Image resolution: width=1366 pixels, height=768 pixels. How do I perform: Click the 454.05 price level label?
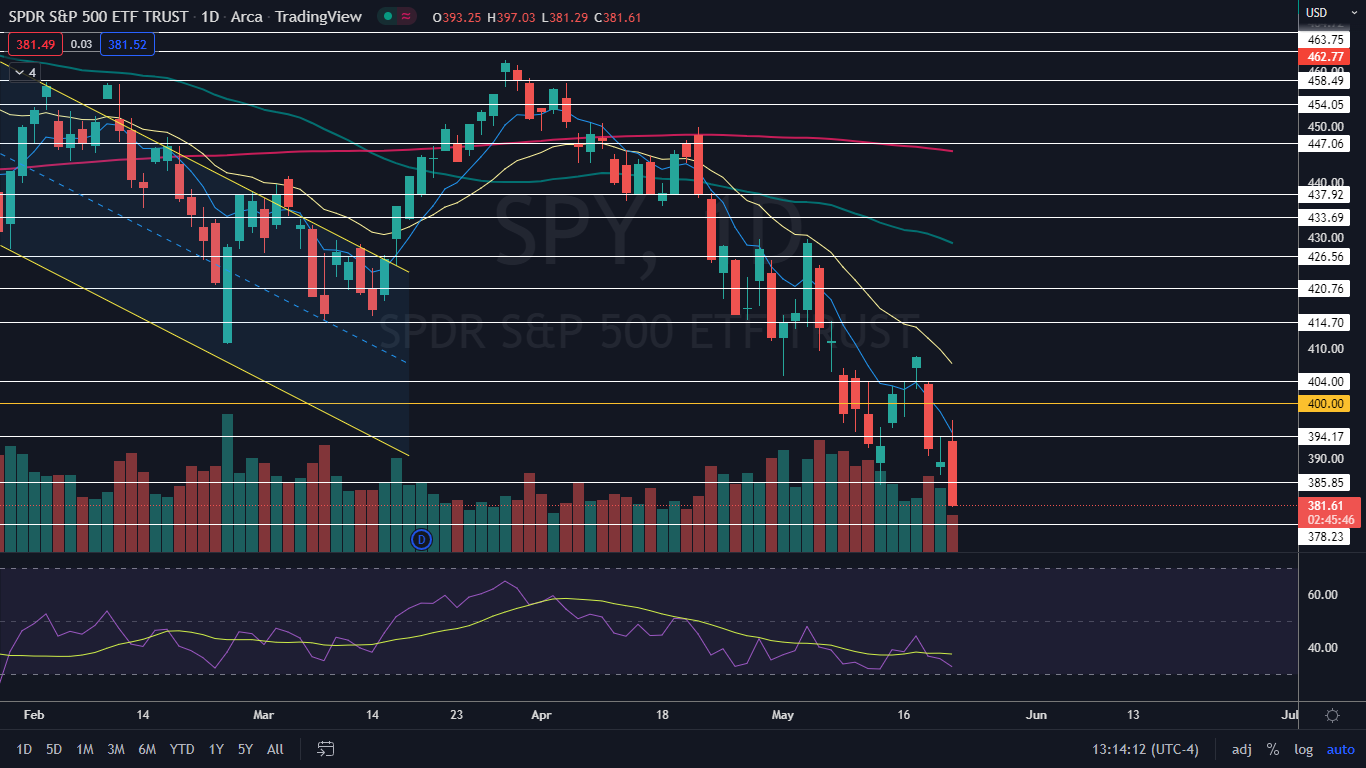click(x=1325, y=104)
